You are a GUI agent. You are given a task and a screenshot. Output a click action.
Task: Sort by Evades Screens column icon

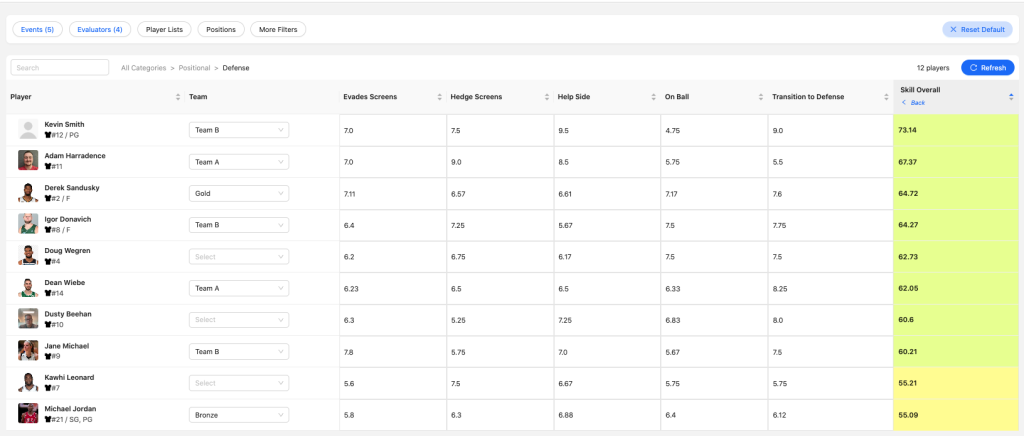439,97
